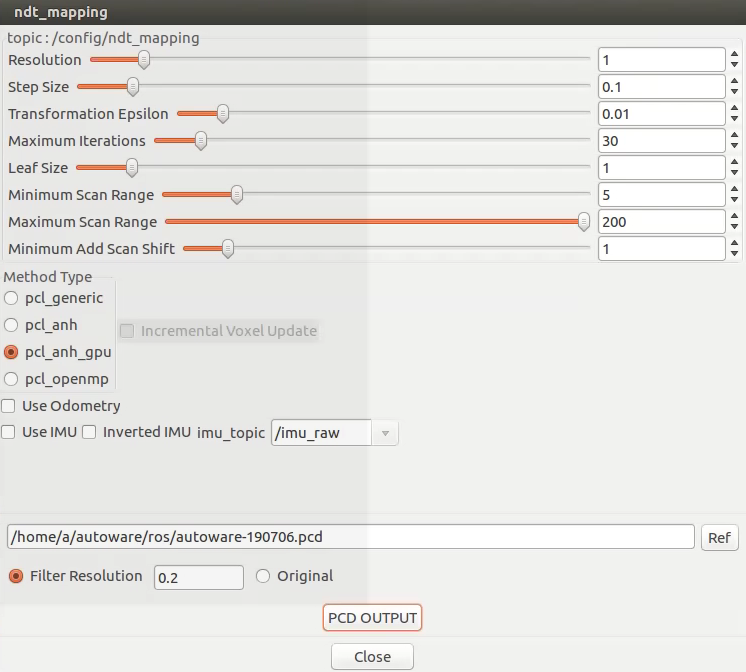Click the Ref button to browse

(719, 538)
